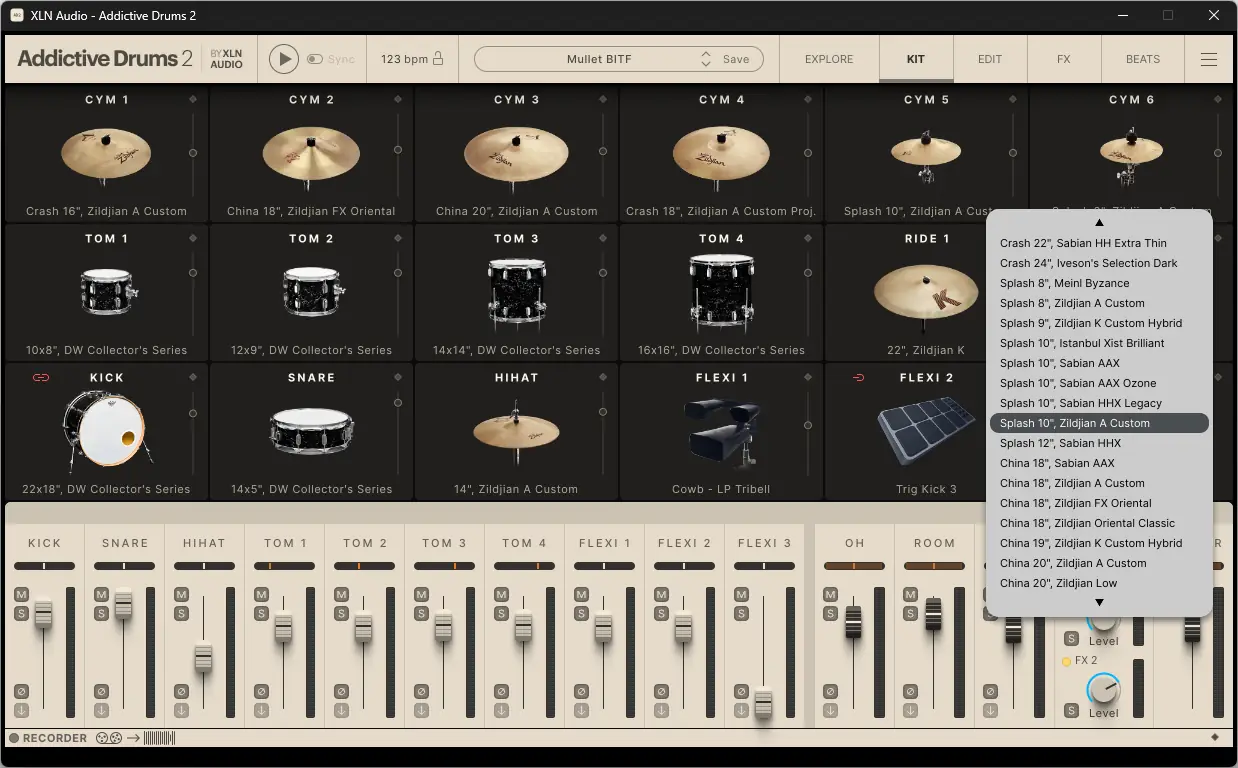The image size is (1238, 768).
Task: Click the recorder waveform drag icon
Action: [x=160, y=738]
